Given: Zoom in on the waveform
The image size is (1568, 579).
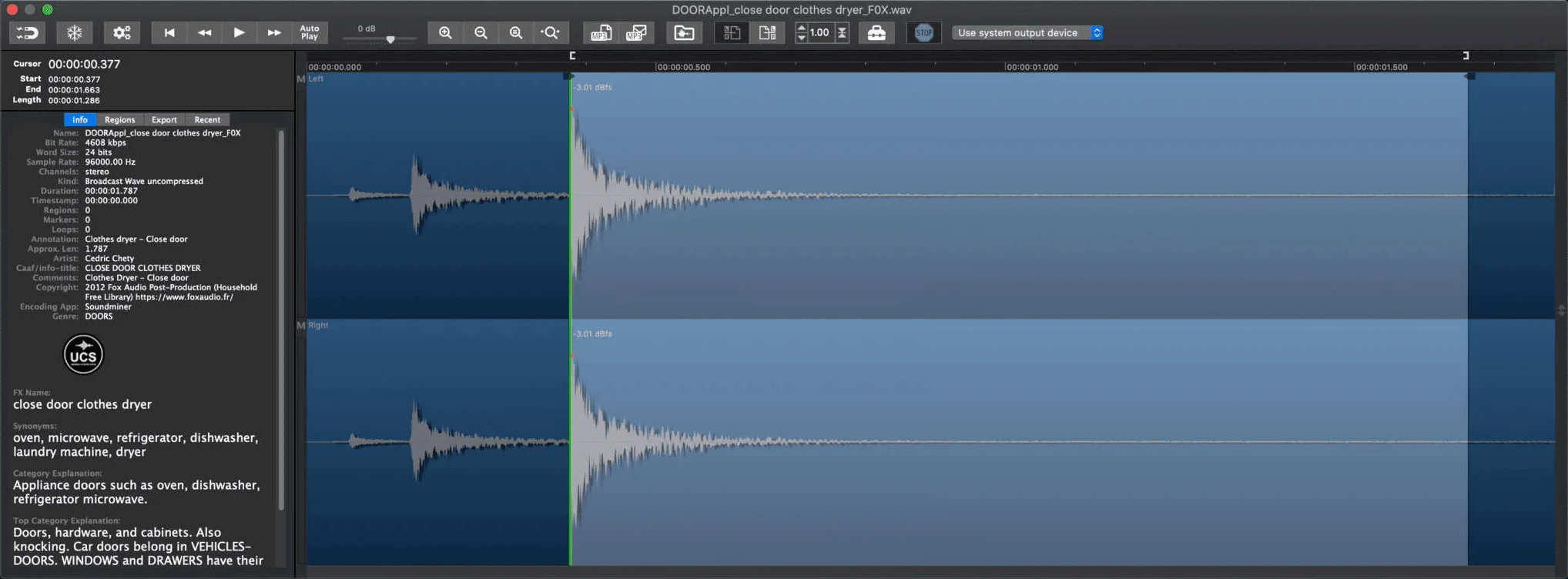Looking at the screenshot, I should click(x=445, y=32).
